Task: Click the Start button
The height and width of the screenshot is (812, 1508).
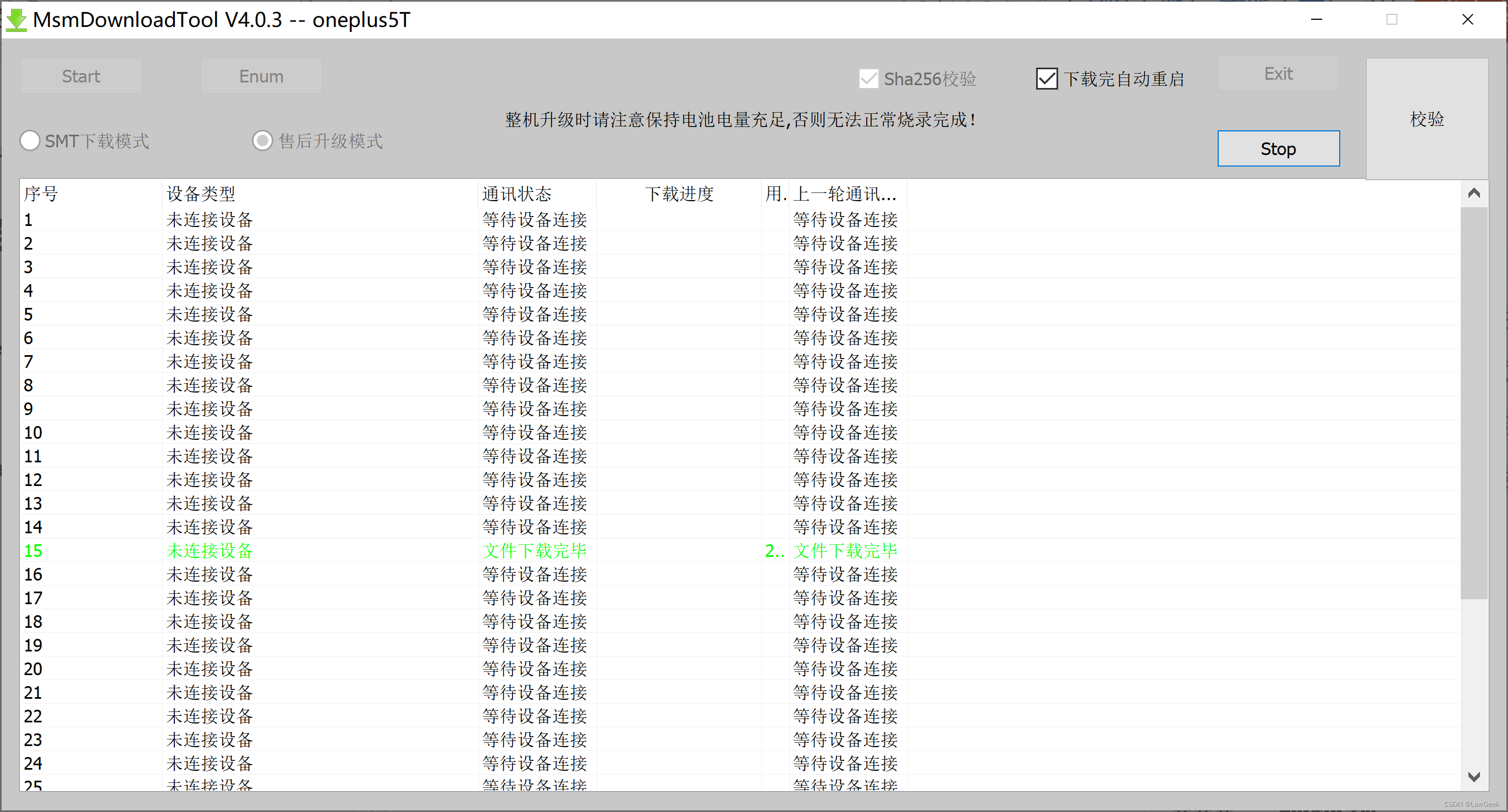Action: point(81,76)
